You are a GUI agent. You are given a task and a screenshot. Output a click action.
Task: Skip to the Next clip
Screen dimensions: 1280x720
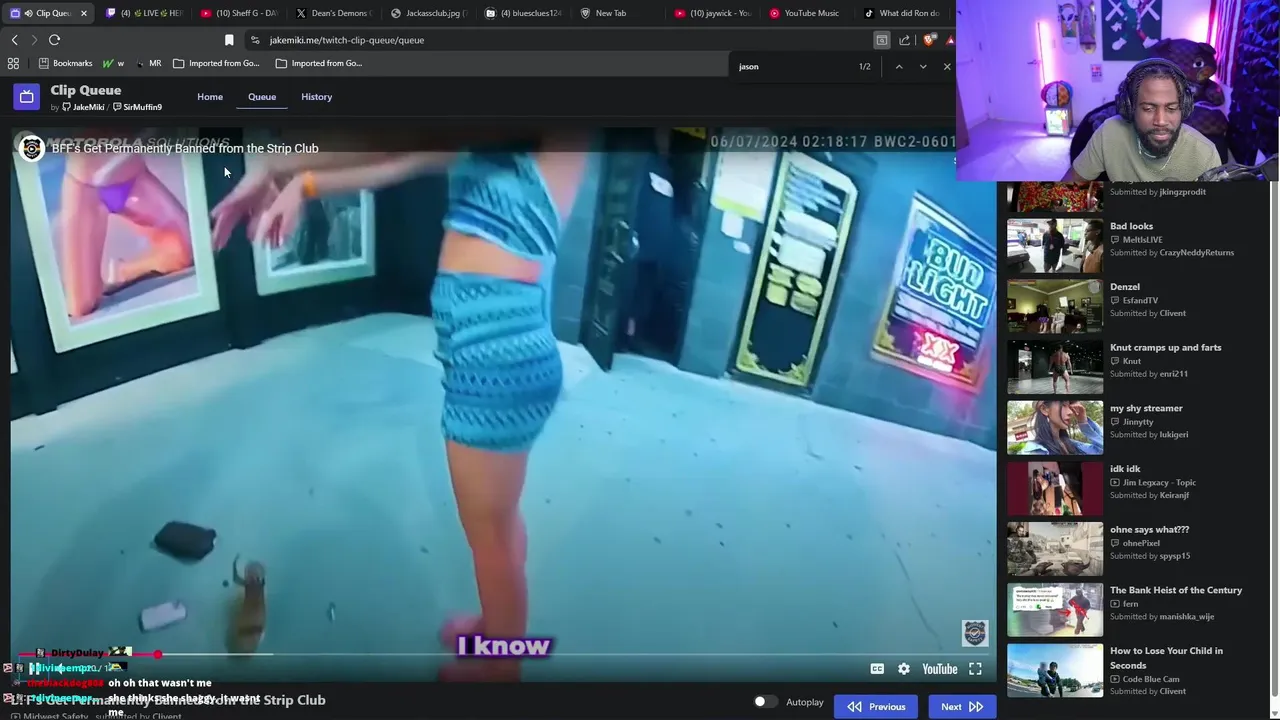click(962, 706)
